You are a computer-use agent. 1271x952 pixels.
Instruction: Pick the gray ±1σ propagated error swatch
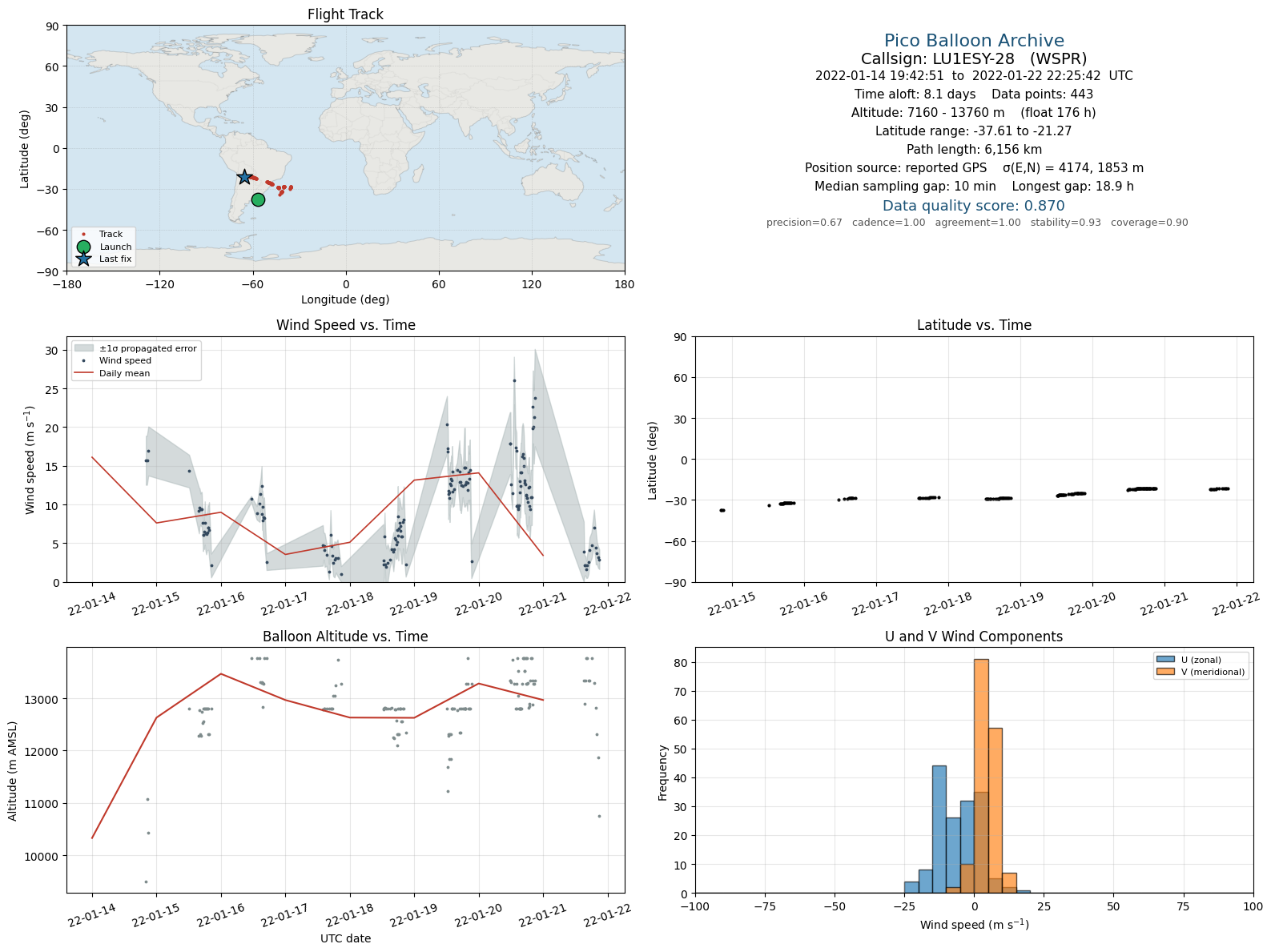coord(83,348)
